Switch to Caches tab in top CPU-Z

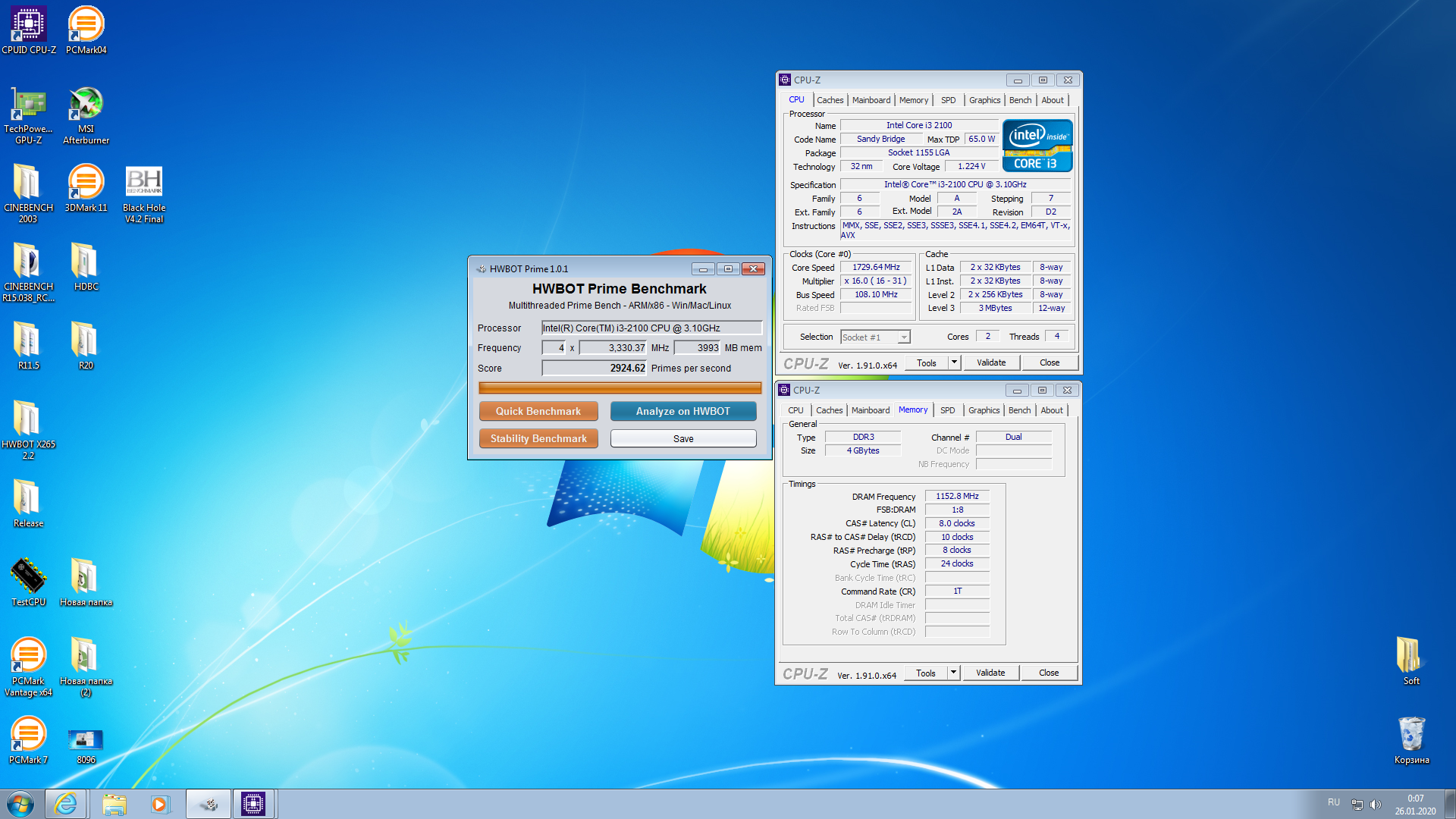click(830, 100)
